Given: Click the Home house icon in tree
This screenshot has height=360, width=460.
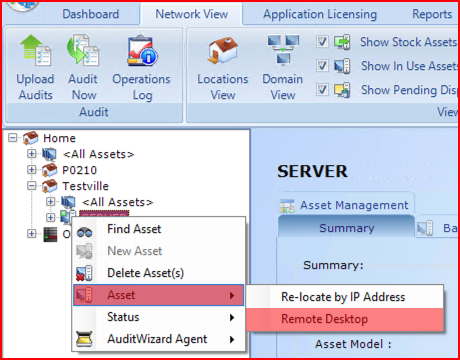Looking at the screenshot, I should pos(30,138).
